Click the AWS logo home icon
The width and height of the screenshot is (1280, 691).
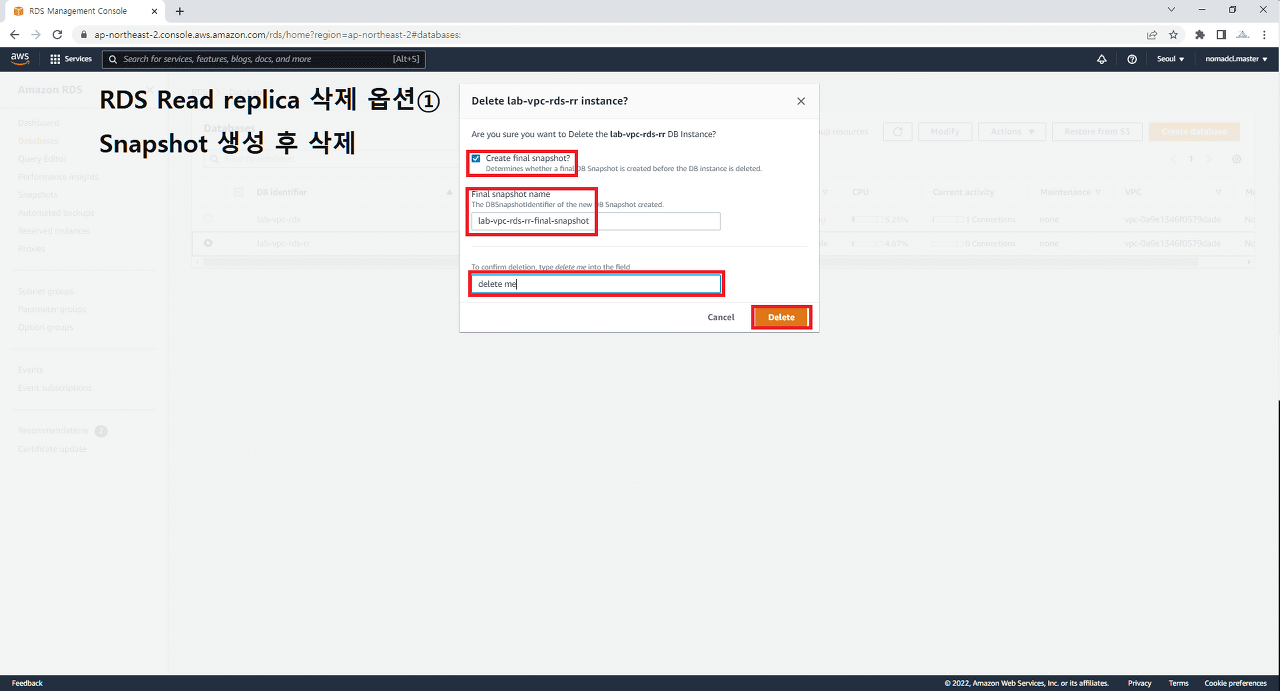tap(20, 59)
